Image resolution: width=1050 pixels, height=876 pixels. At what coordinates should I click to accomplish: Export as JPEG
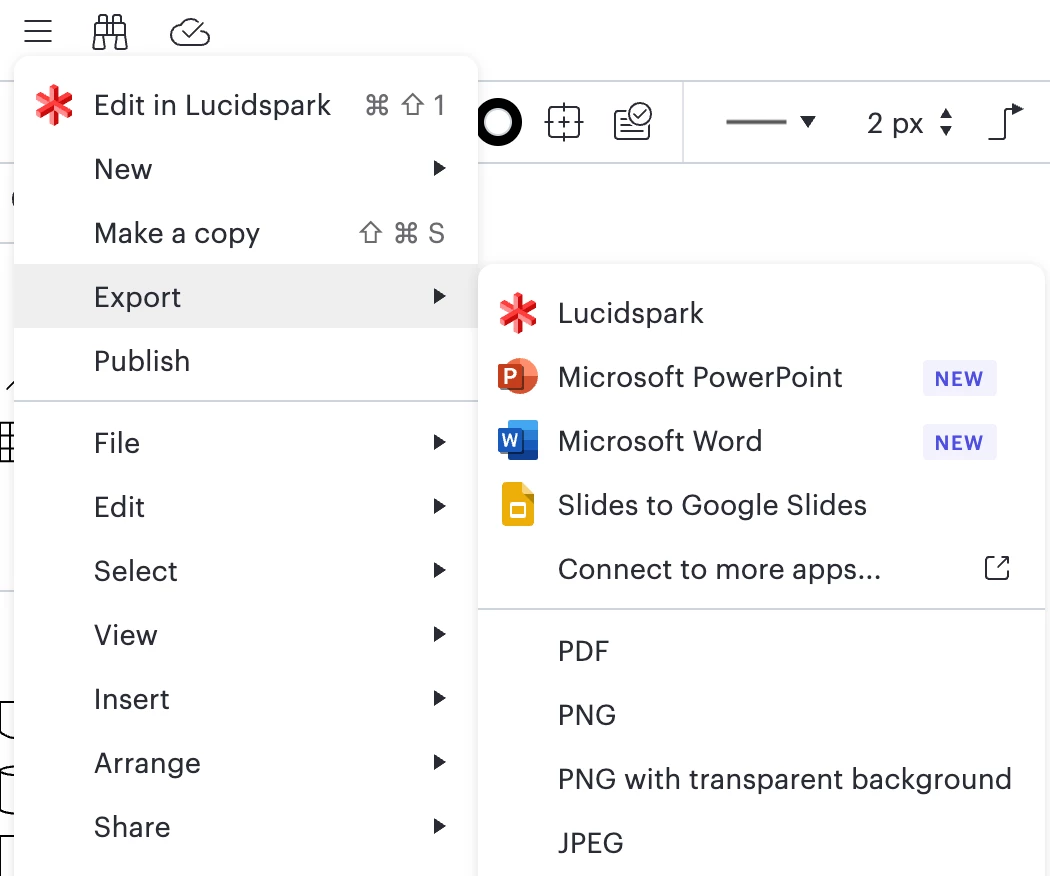(x=761, y=843)
